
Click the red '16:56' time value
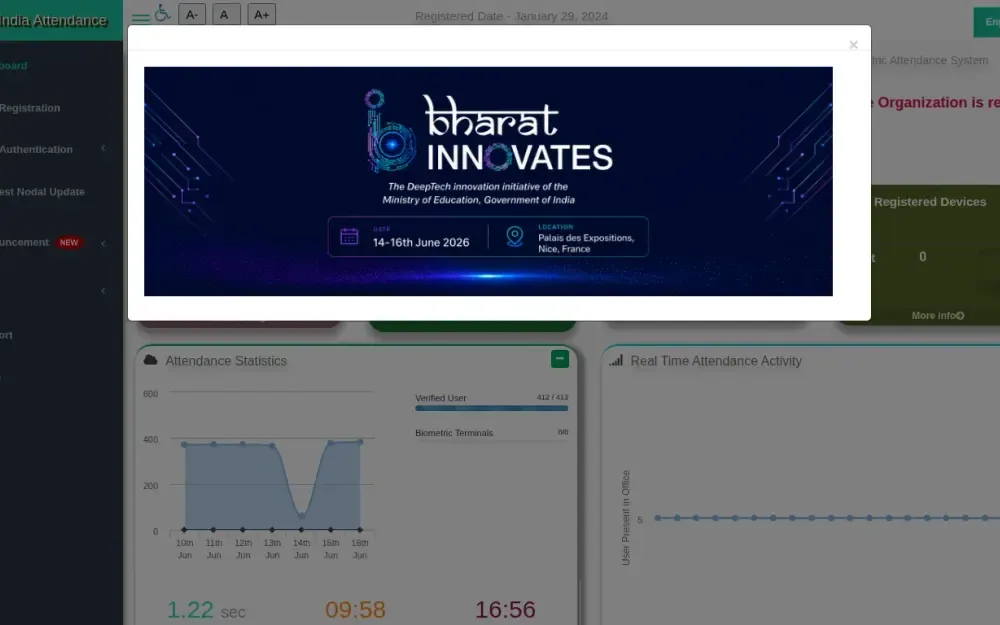[505, 610]
